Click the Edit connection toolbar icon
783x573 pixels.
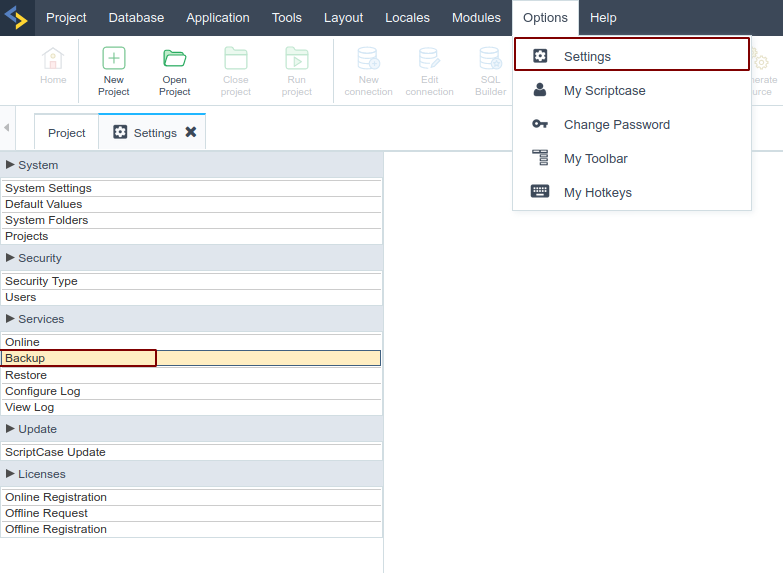click(429, 59)
